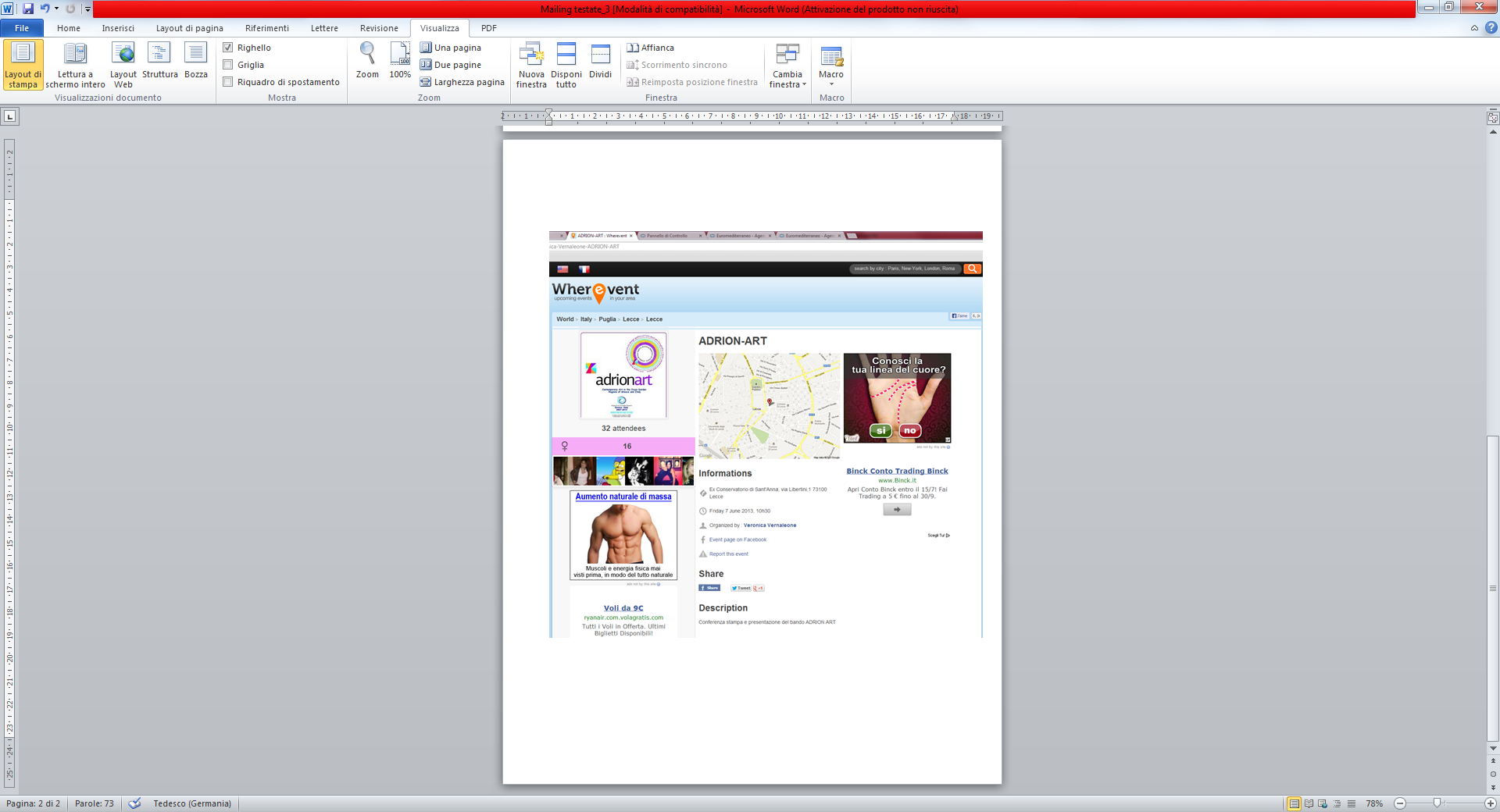
Task: Switch to the Inserisci tab
Action: click(118, 28)
